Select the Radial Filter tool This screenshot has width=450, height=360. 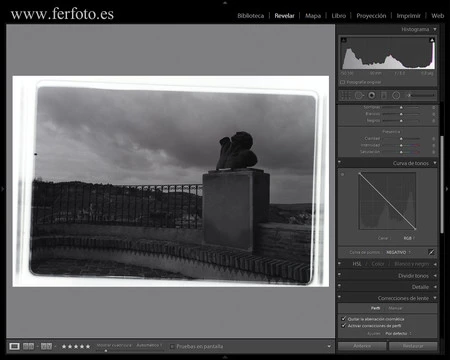coord(396,96)
